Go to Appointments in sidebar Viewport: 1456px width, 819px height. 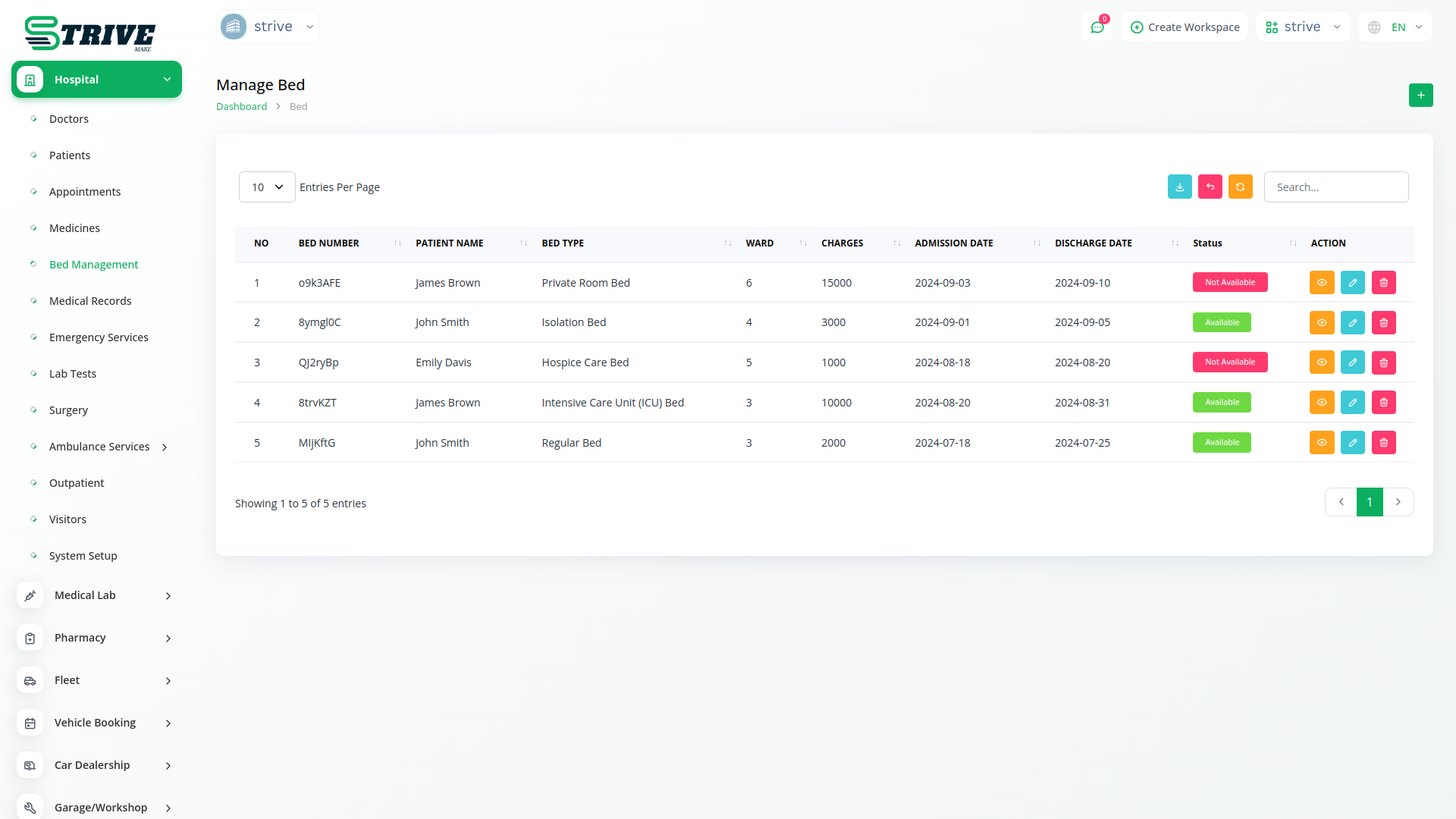(85, 192)
